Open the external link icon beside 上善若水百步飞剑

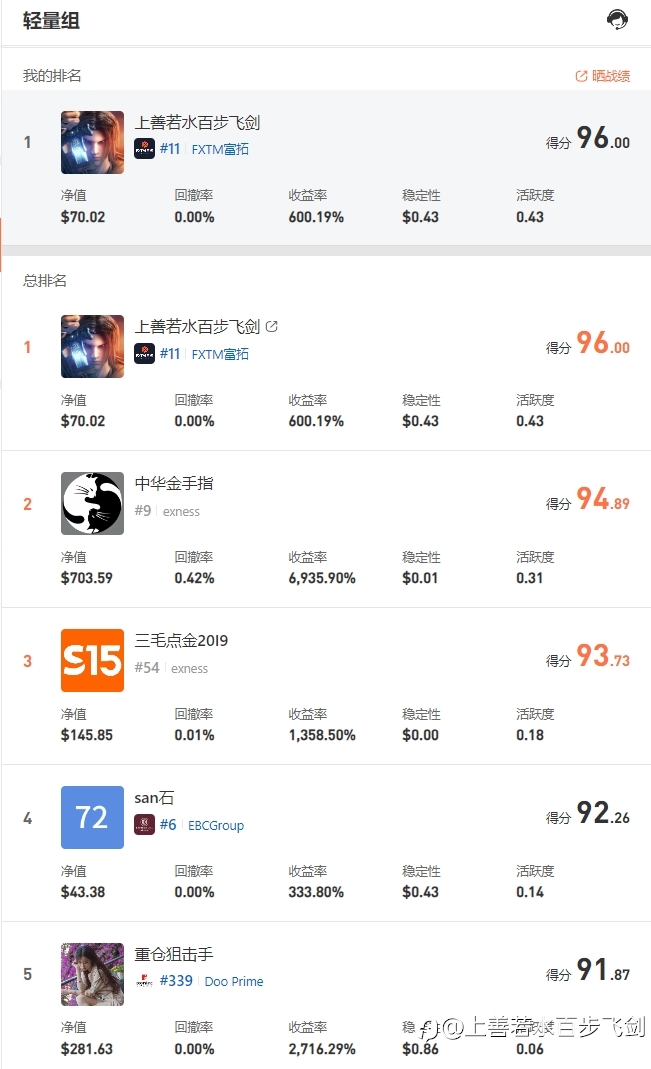coord(271,327)
